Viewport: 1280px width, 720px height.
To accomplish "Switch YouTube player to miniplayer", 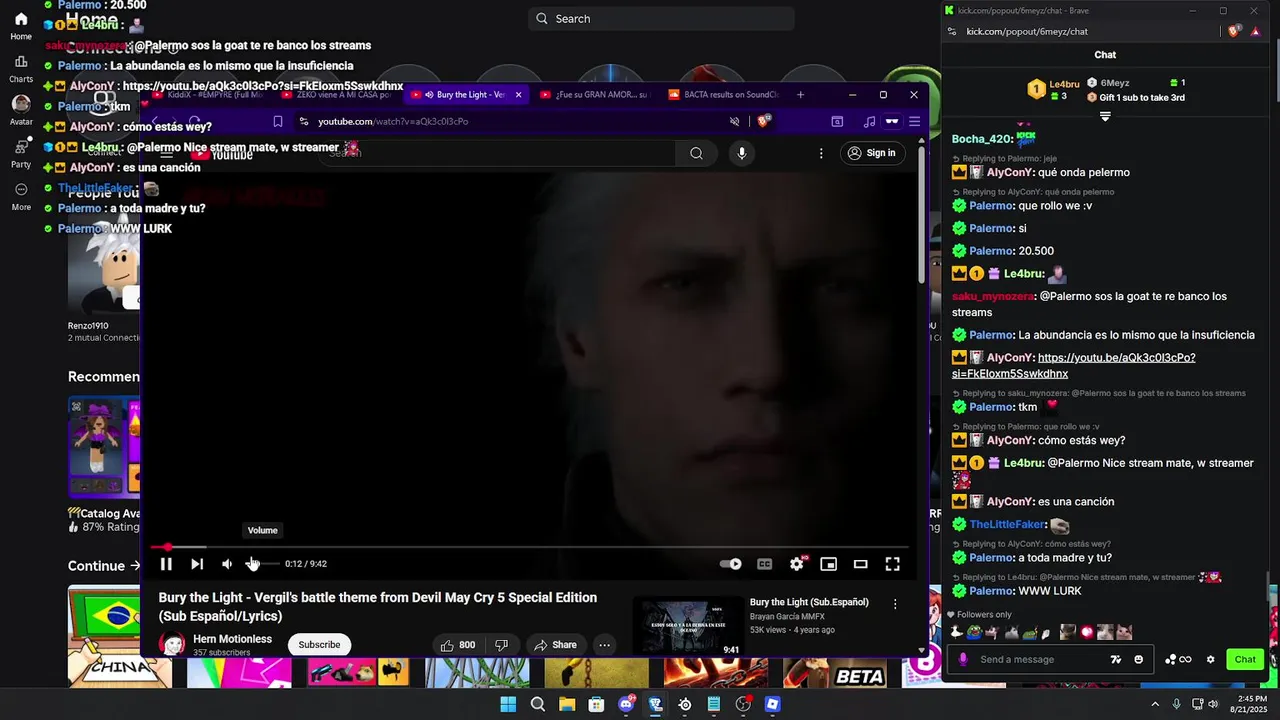I will coord(829,564).
